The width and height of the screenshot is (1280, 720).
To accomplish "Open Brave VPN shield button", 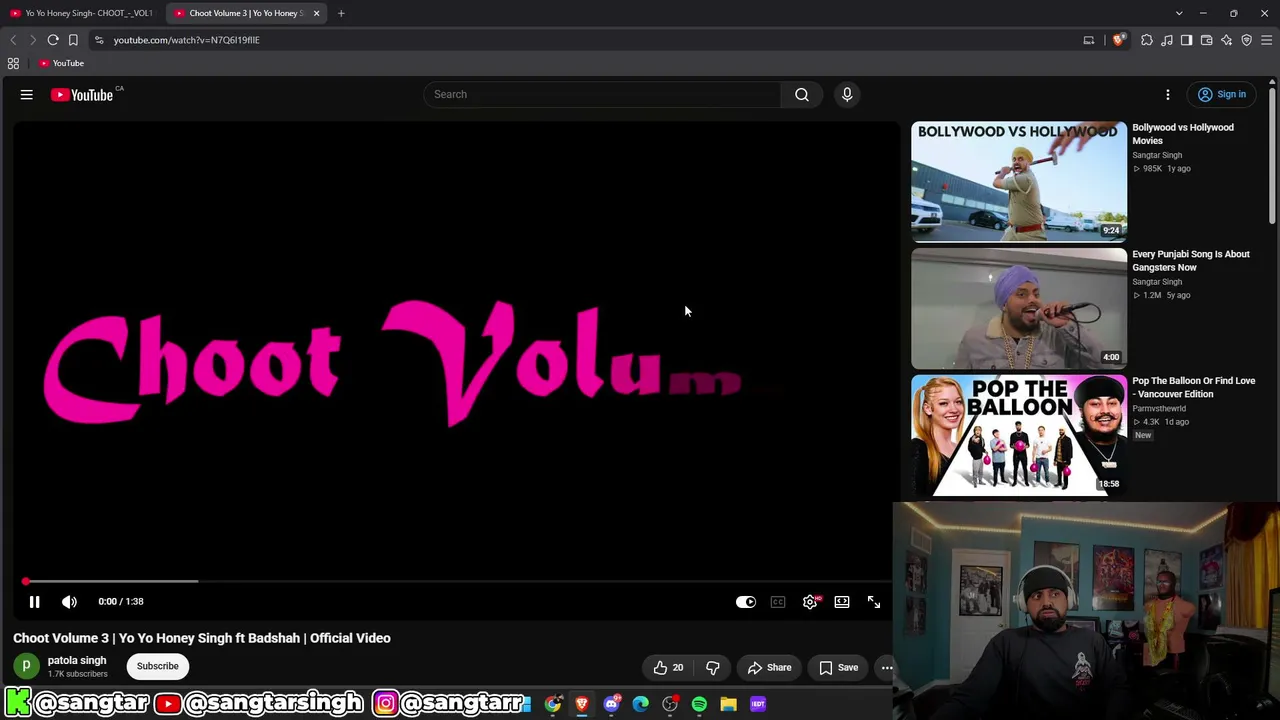I will click(1247, 40).
